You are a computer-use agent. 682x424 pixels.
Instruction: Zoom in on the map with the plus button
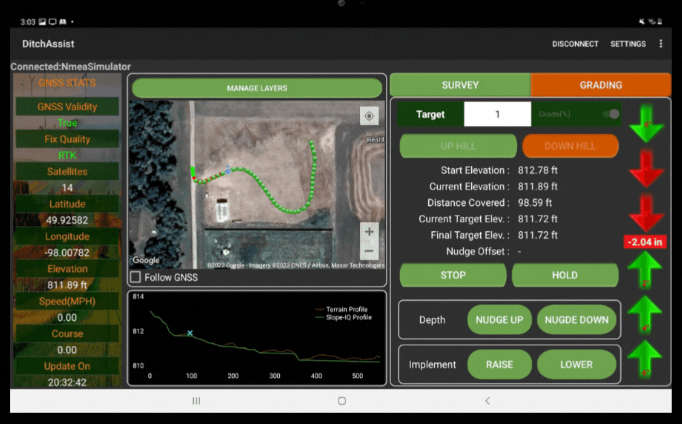pyautogui.click(x=369, y=232)
